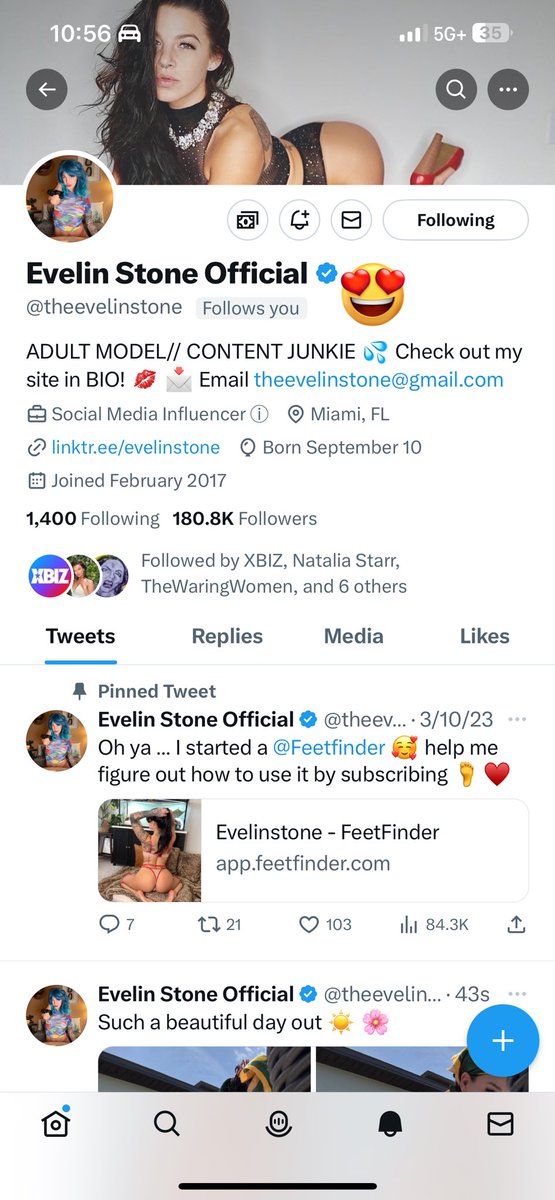Open Spaces microphone icon in bottom bar

[277, 1125]
